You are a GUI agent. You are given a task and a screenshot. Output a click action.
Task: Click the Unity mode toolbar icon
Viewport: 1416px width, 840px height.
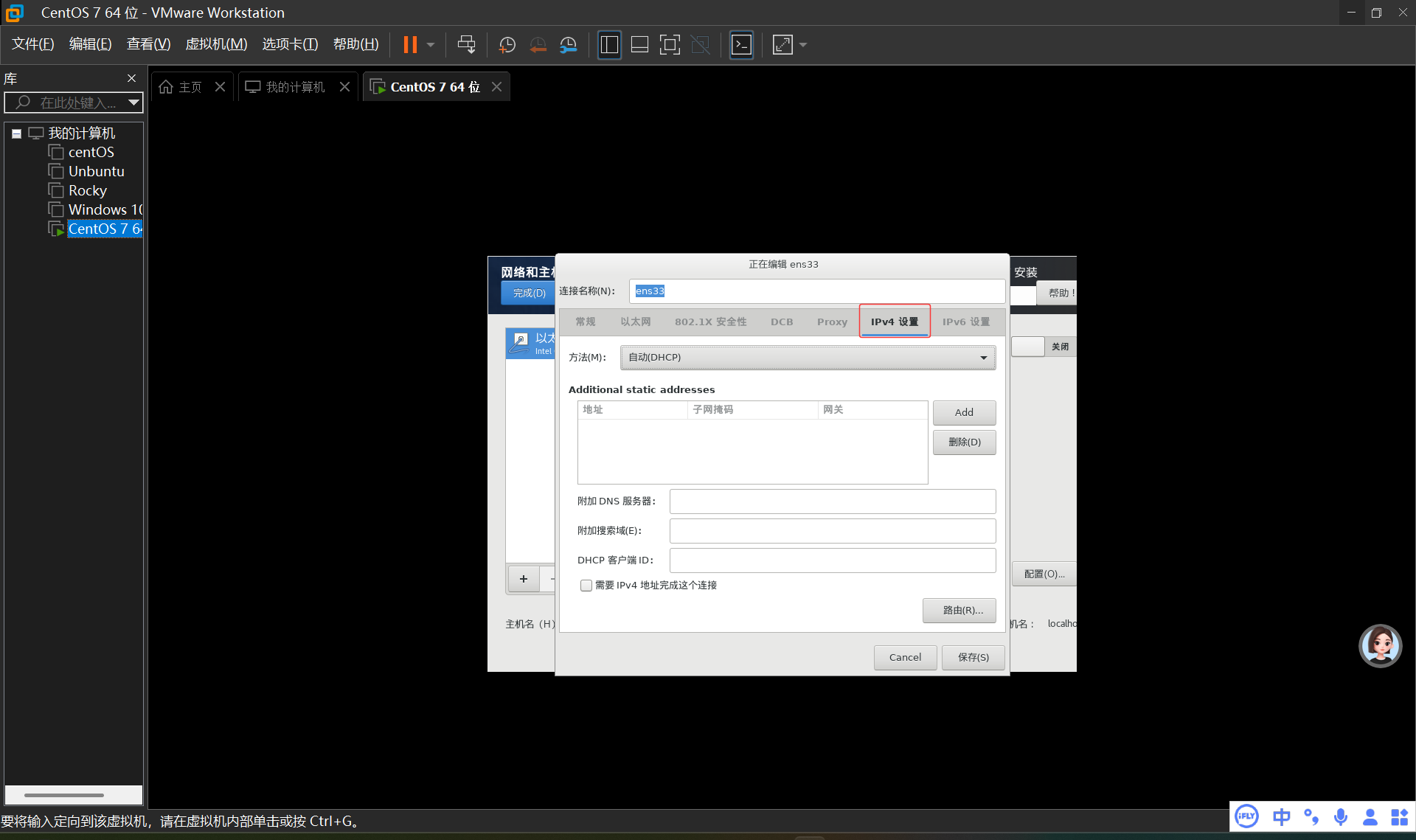pos(700,45)
